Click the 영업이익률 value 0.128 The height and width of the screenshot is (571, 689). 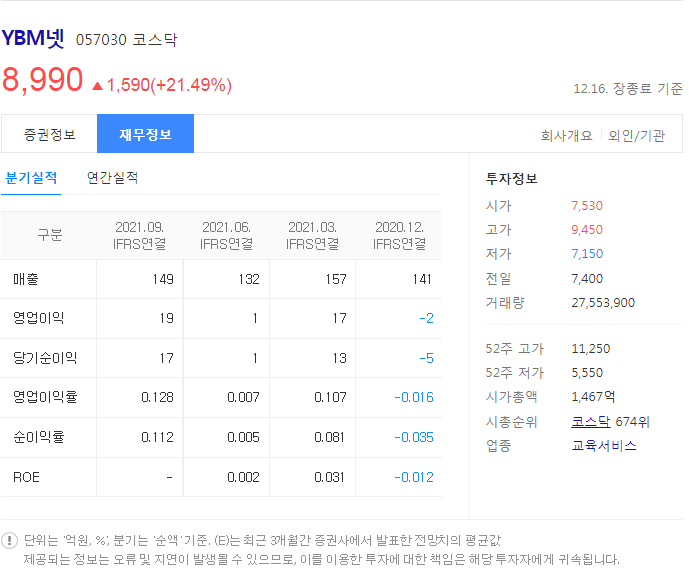pos(157,397)
